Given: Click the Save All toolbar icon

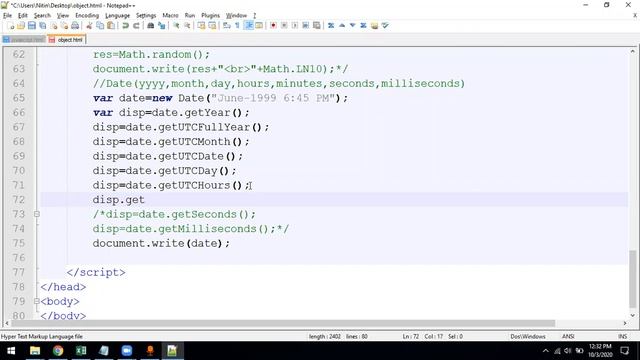Looking at the screenshot, I should (x=42, y=26).
